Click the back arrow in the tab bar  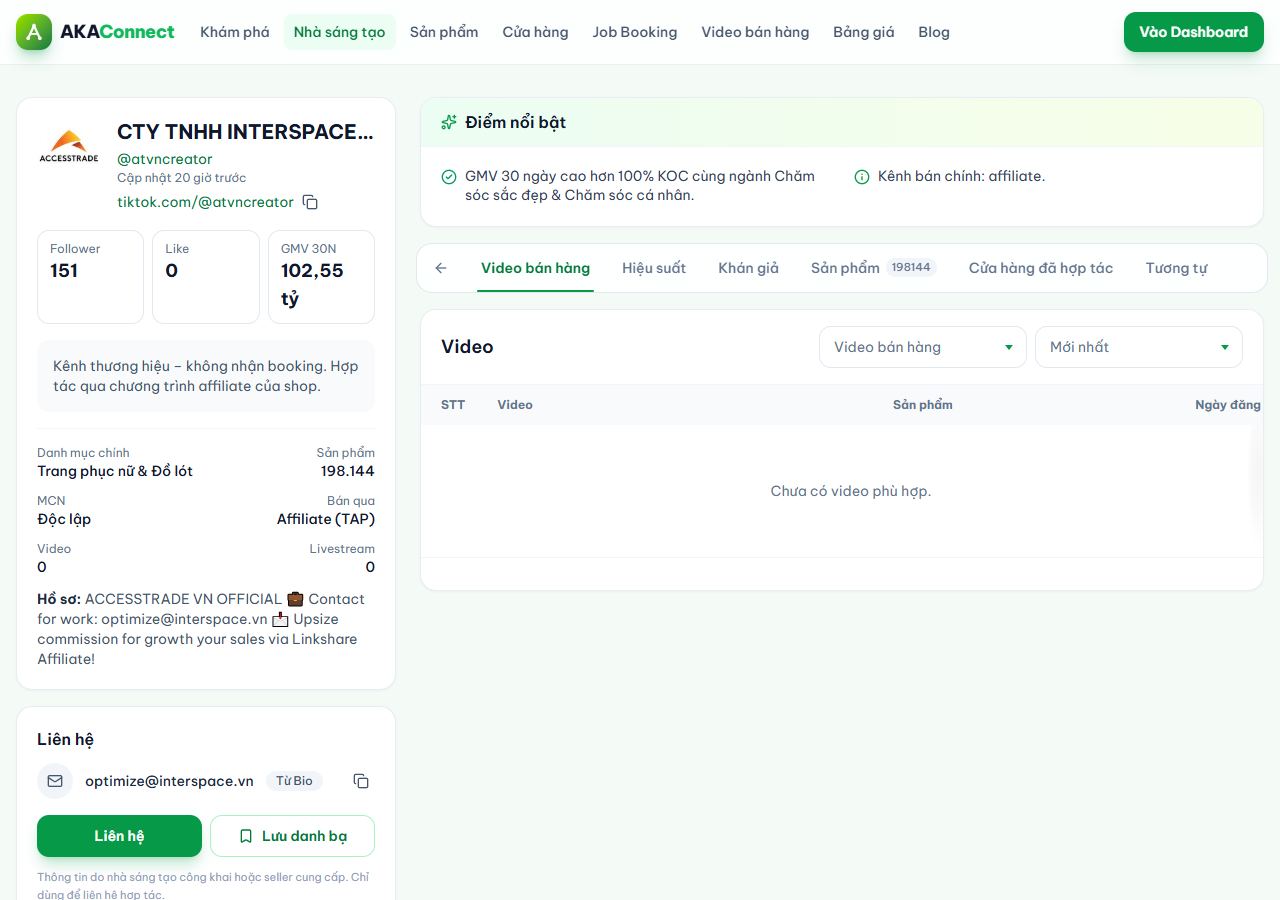(x=441, y=268)
